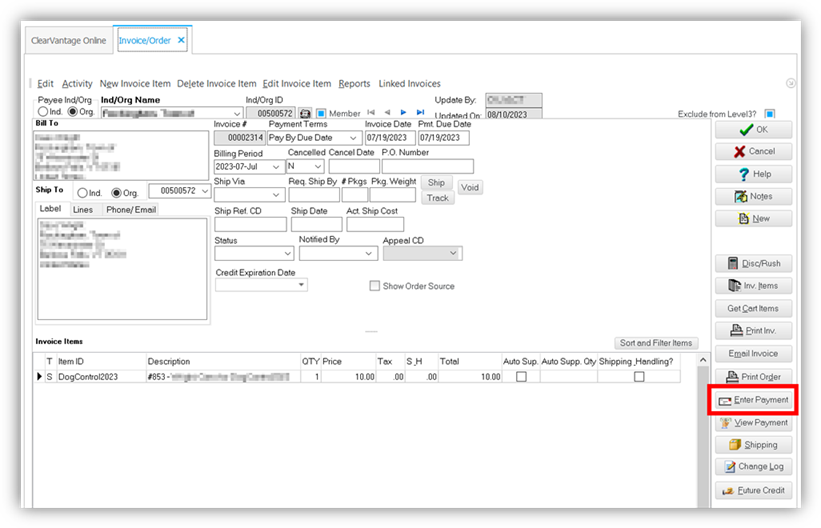Open Credit Expiration Date dropdown
Image resolution: width=821 pixels, height=528 pixels.
click(x=302, y=285)
